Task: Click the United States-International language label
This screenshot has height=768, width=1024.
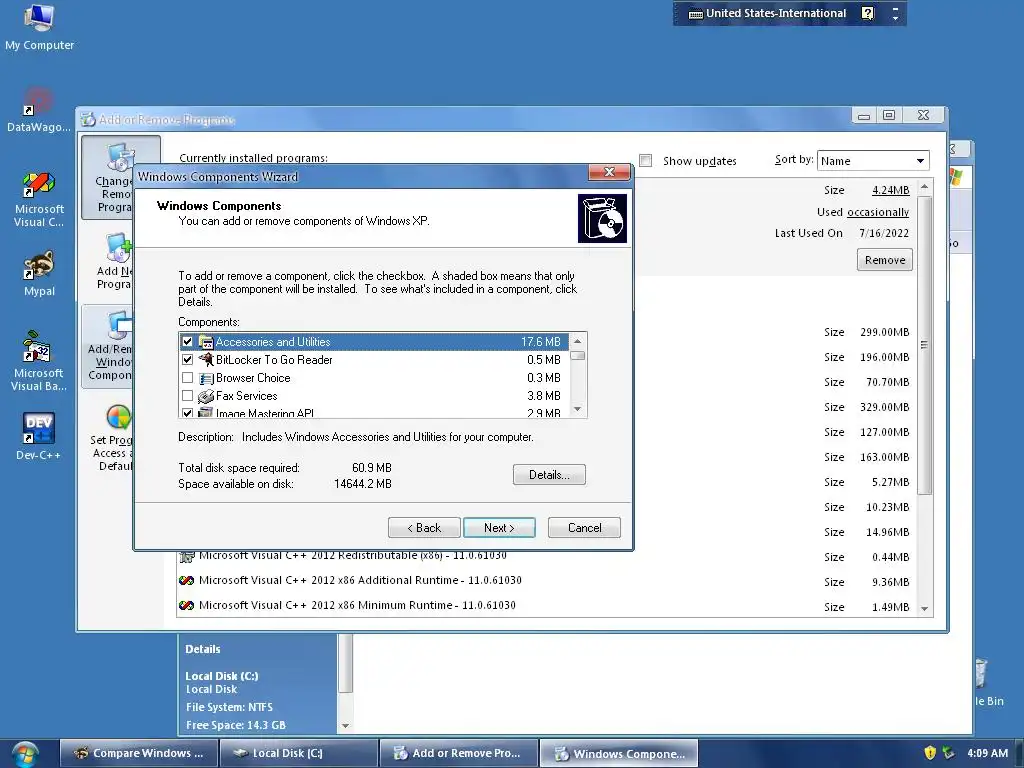Action: point(776,13)
